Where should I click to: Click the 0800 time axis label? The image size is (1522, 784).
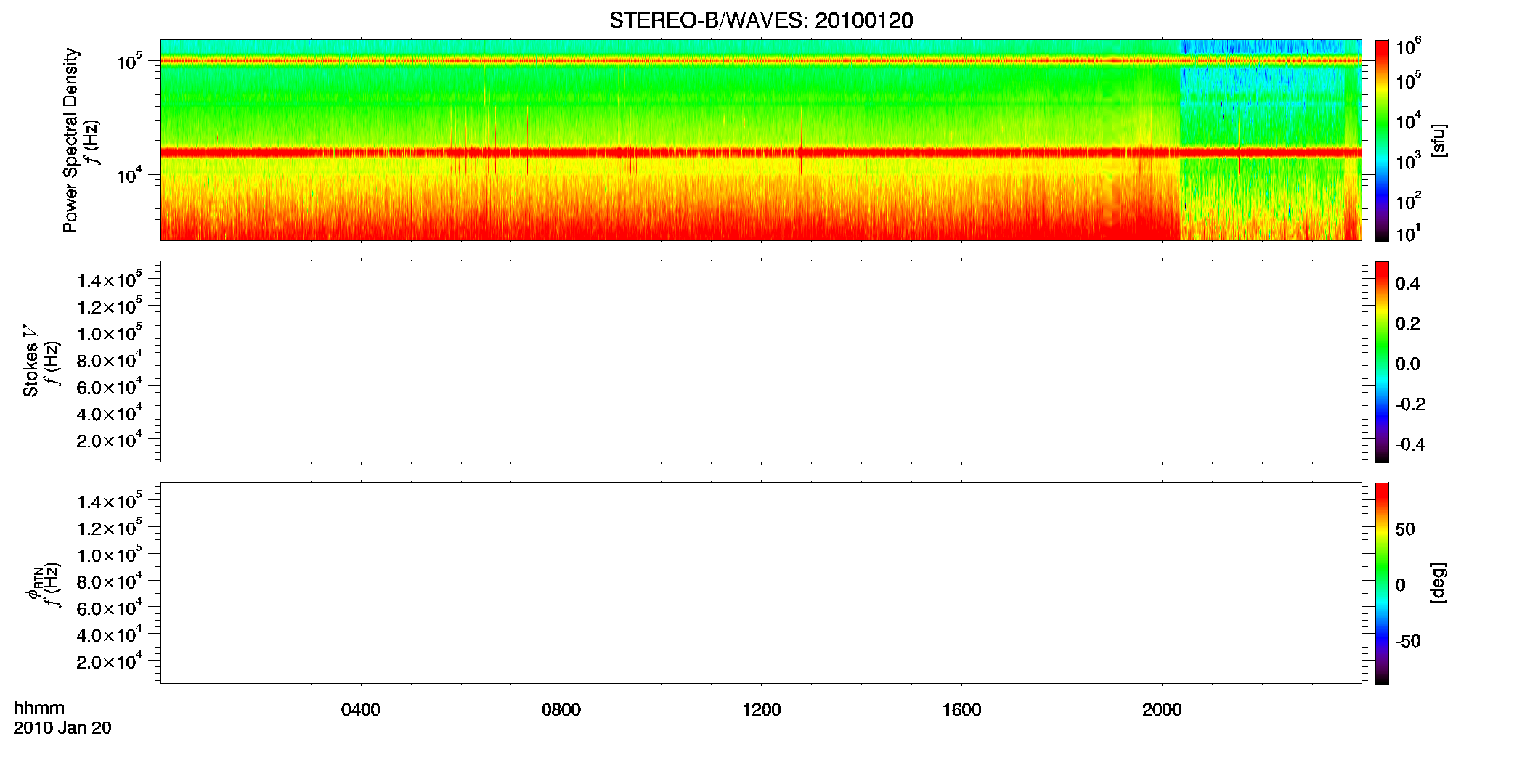click(x=561, y=710)
